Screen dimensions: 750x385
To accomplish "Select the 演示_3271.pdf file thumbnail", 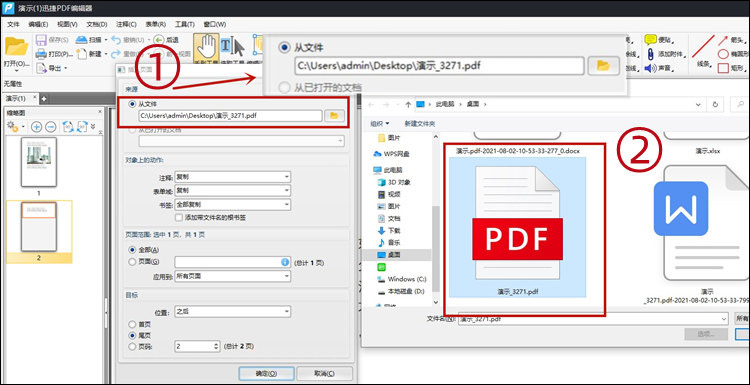I will [517, 227].
